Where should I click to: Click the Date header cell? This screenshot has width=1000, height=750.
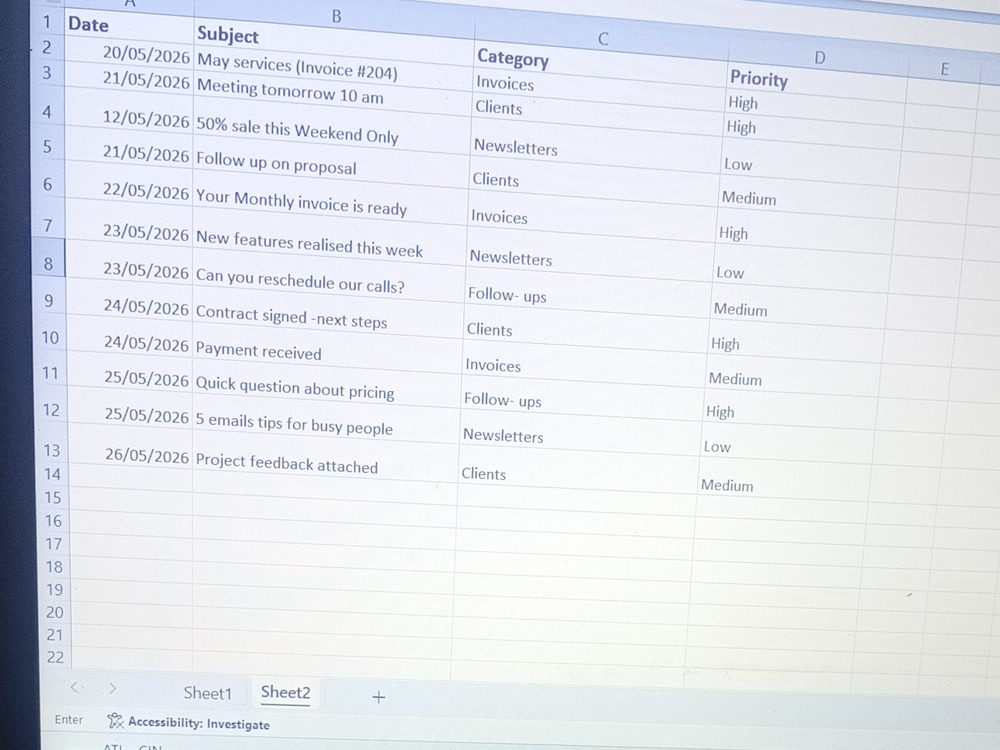129,26
